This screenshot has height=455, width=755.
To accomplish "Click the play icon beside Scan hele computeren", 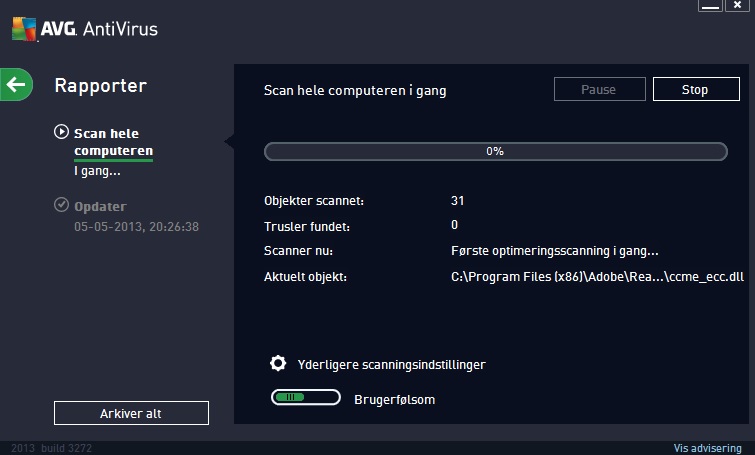I will (61, 132).
